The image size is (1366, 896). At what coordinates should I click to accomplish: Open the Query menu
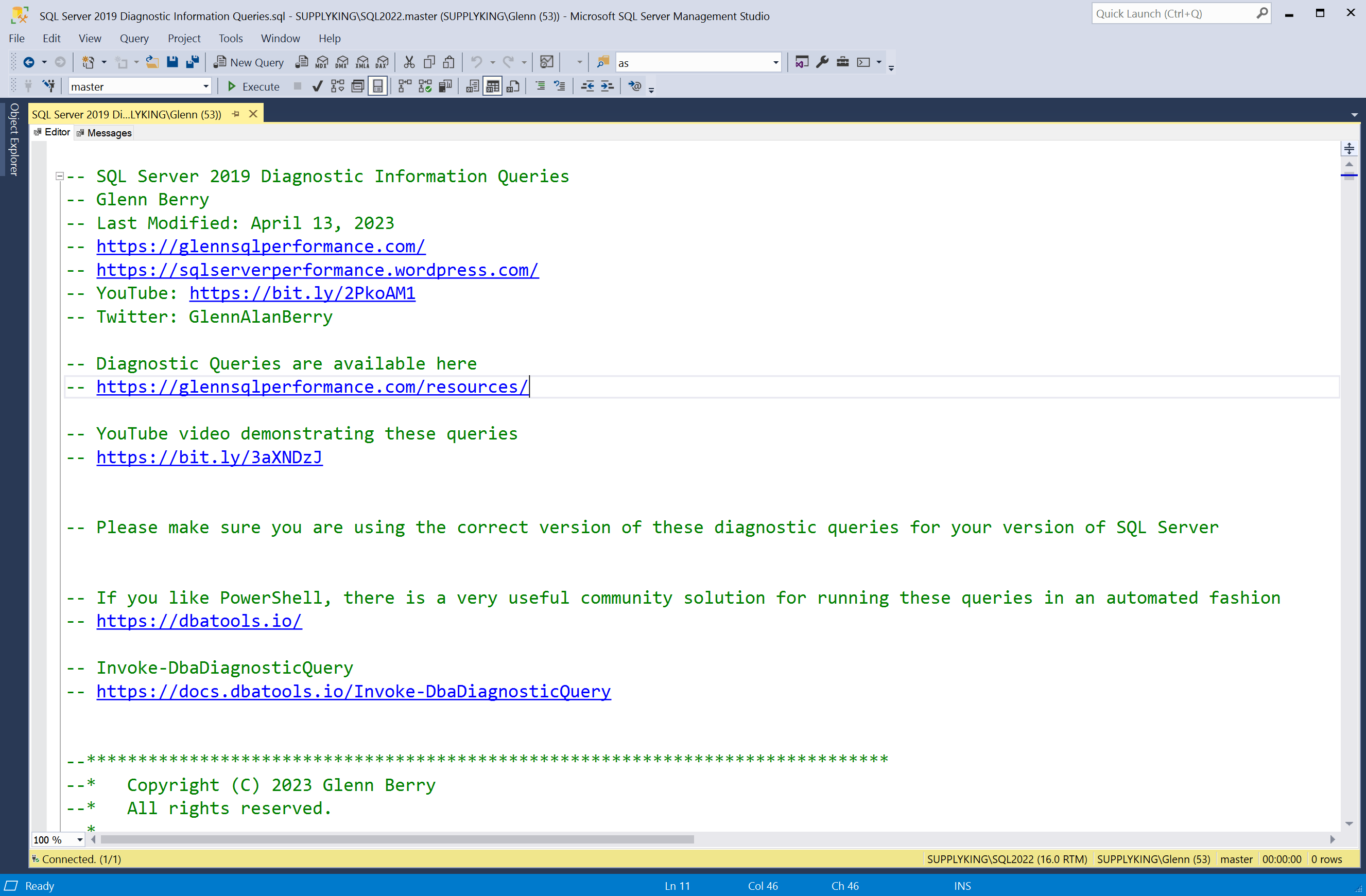134,39
